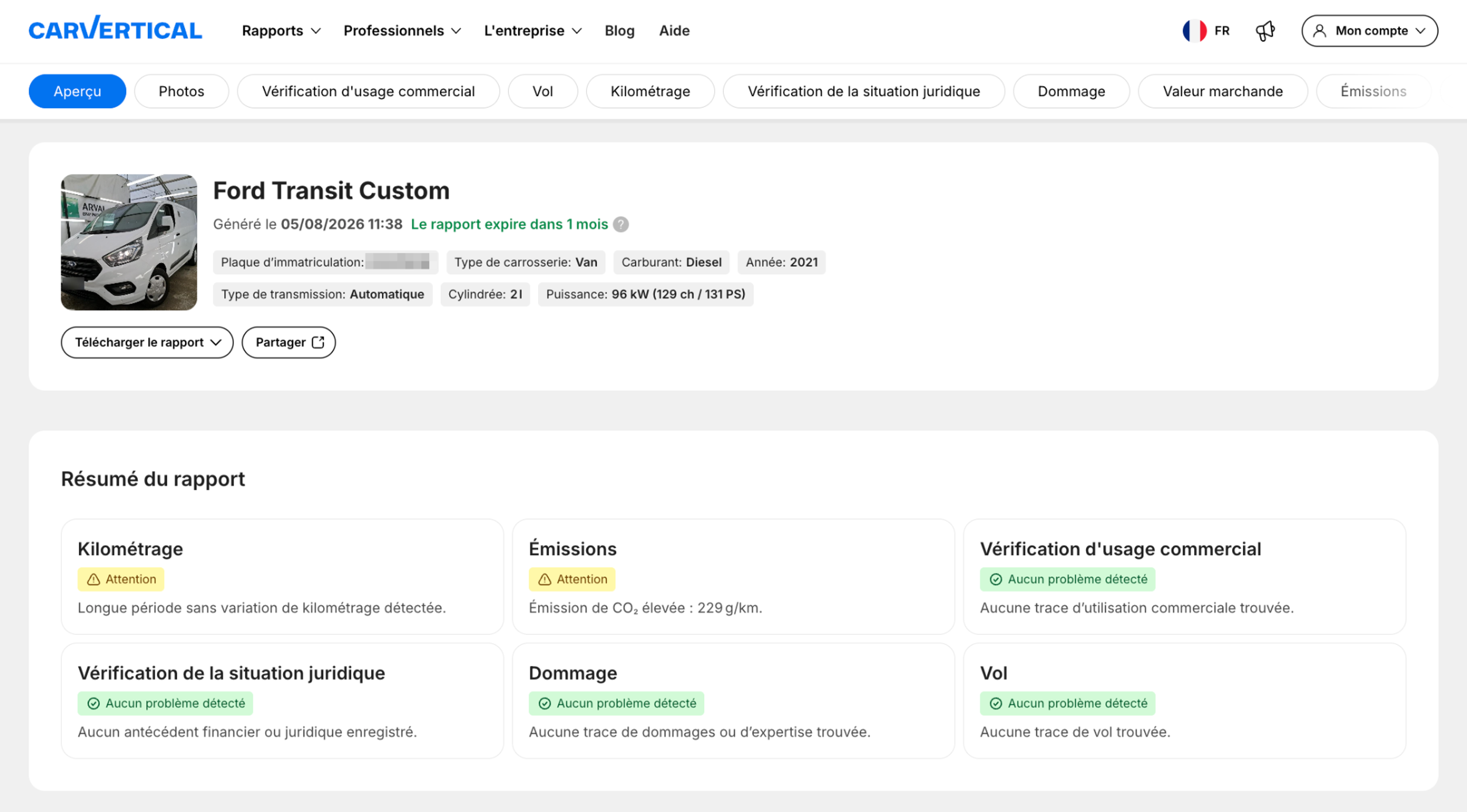Expand the Rapports menu

(281, 31)
